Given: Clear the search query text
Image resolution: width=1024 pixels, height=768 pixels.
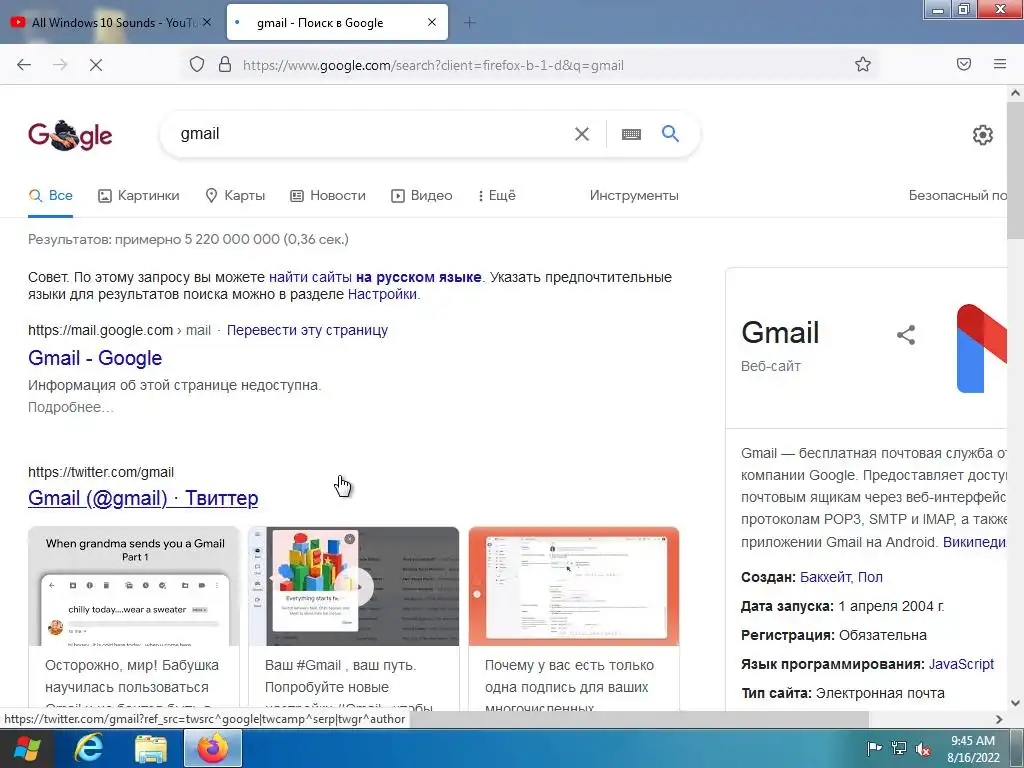Looking at the screenshot, I should tap(581, 134).
